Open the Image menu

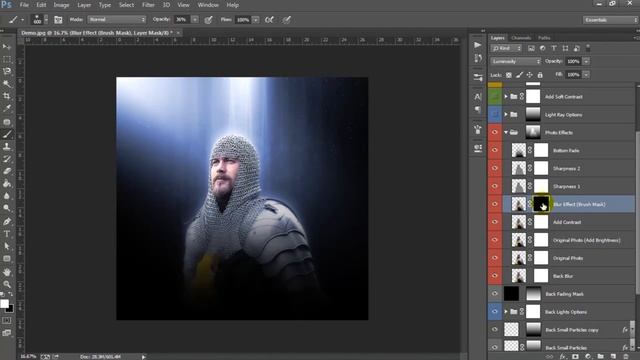tap(61, 5)
